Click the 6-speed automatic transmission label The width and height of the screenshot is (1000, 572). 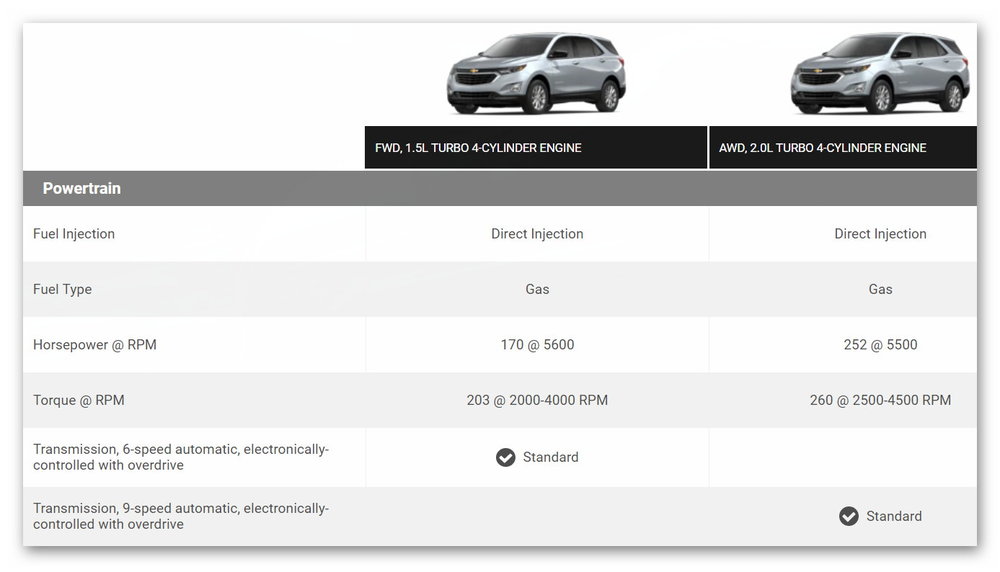(181, 457)
